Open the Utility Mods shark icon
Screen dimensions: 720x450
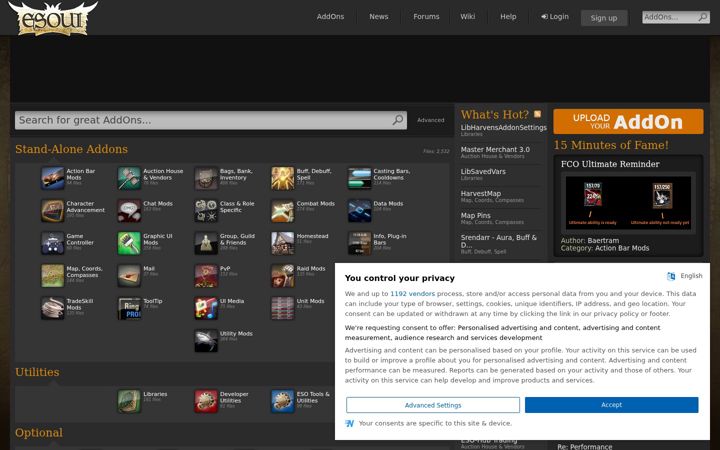pyautogui.click(x=206, y=341)
